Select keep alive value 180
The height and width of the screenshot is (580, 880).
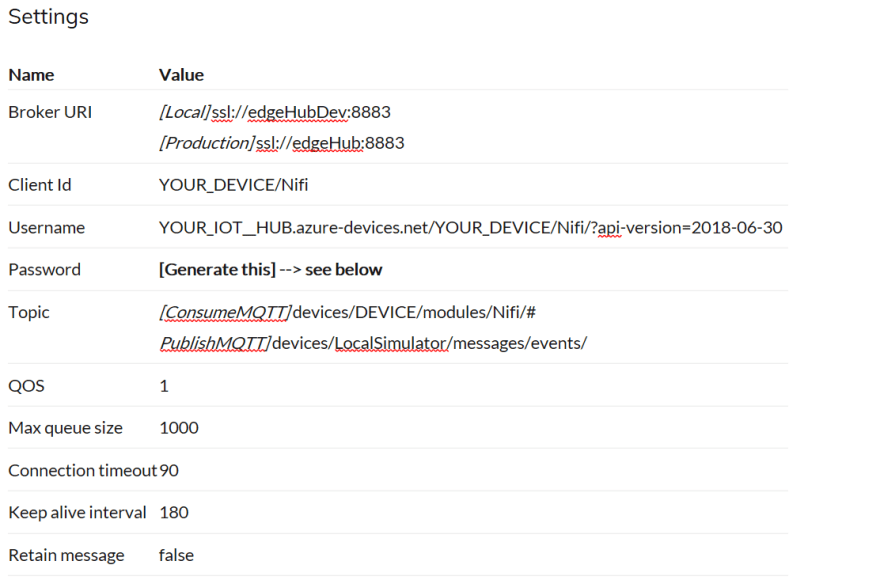(174, 513)
